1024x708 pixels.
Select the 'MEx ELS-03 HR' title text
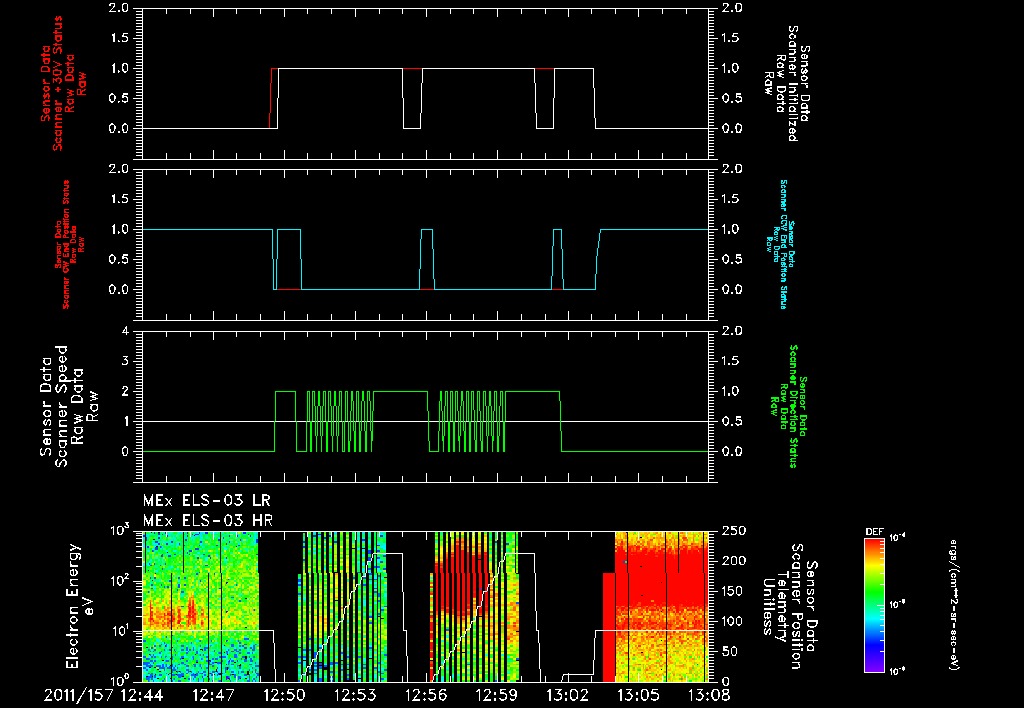[208, 521]
